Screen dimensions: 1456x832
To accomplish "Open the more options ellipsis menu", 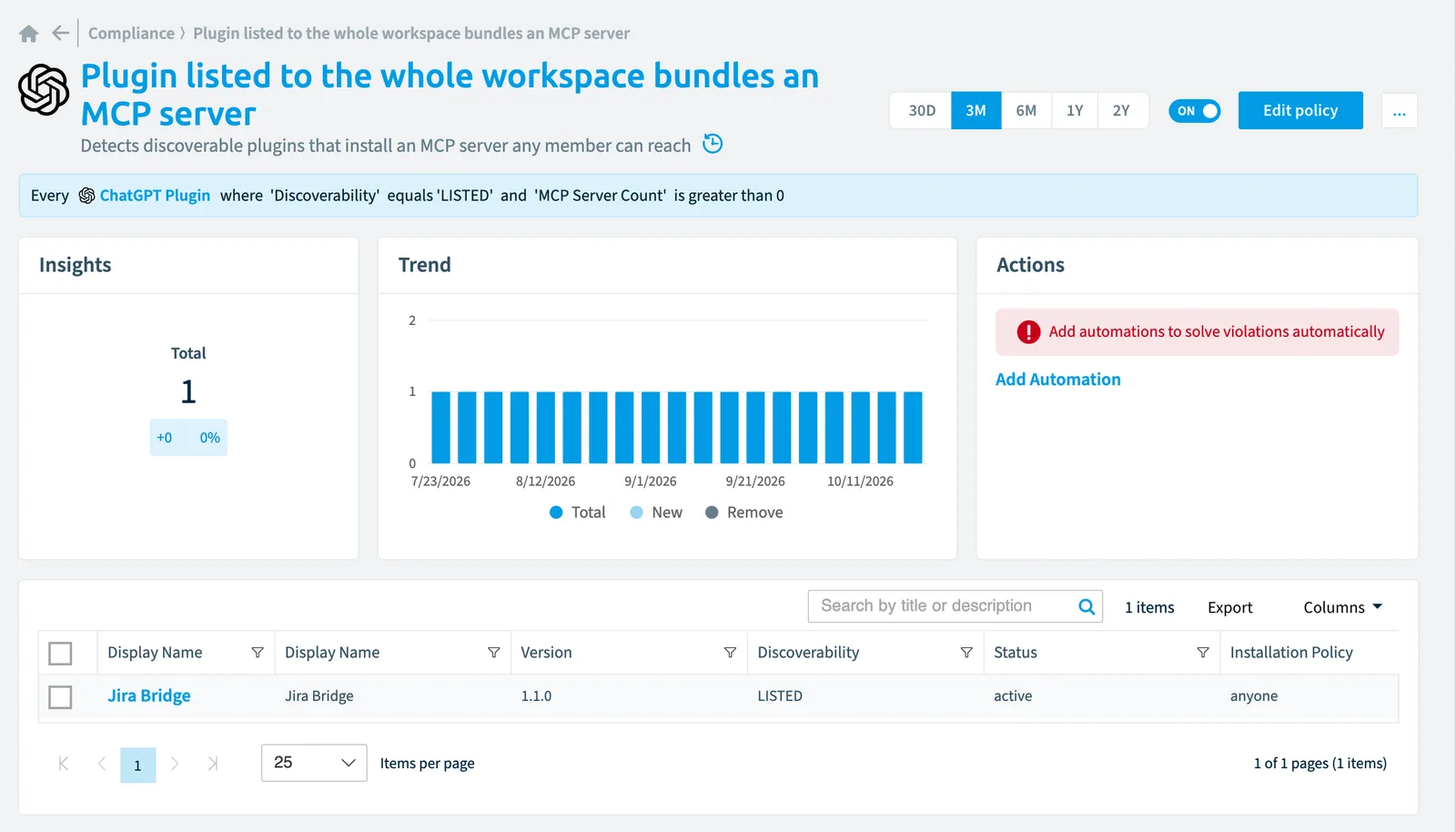I will [1400, 111].
